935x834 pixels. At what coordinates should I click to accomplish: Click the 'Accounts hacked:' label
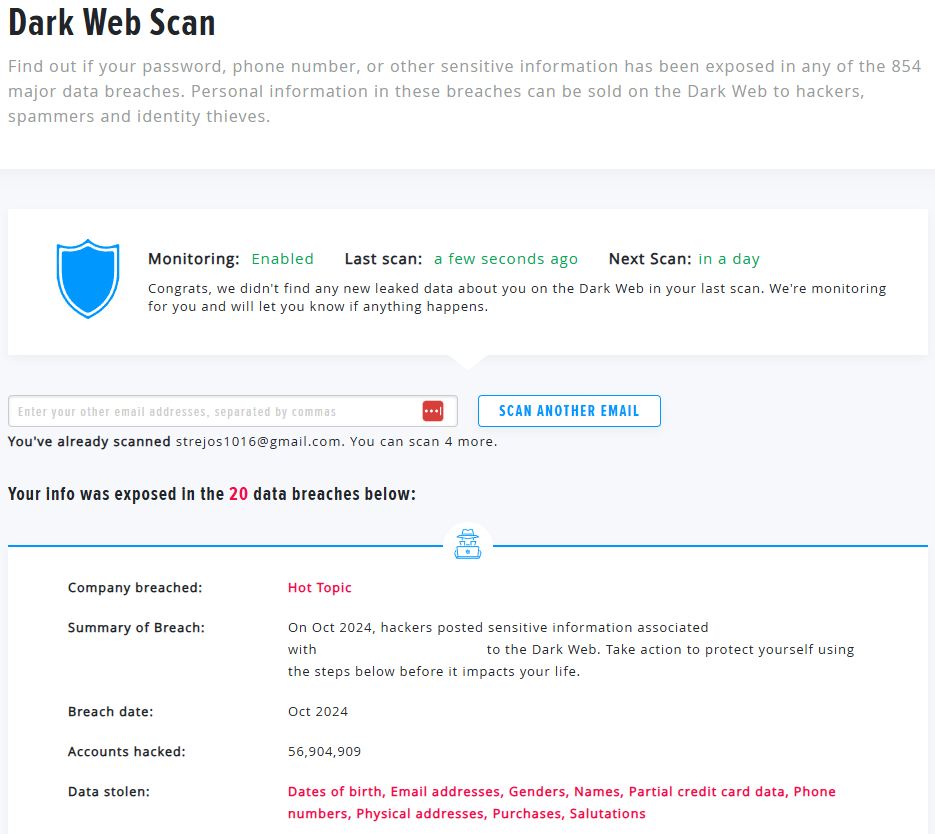pos(126,752)
